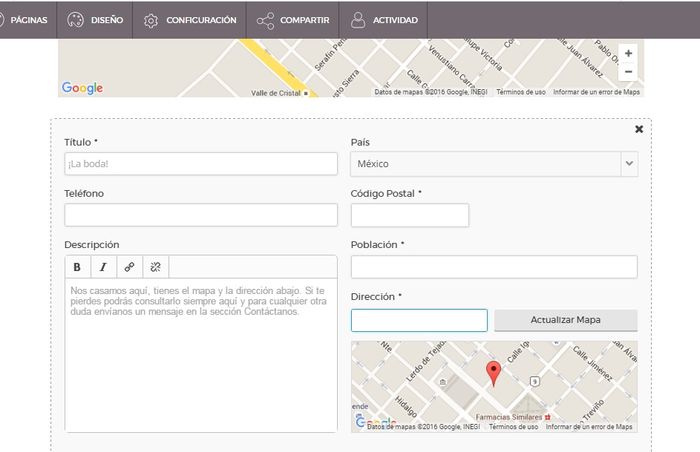Image resolution: width=700 pixels, height=452 pixels.
Task: Focus the Teléfono text field
Action: point(201,215)
